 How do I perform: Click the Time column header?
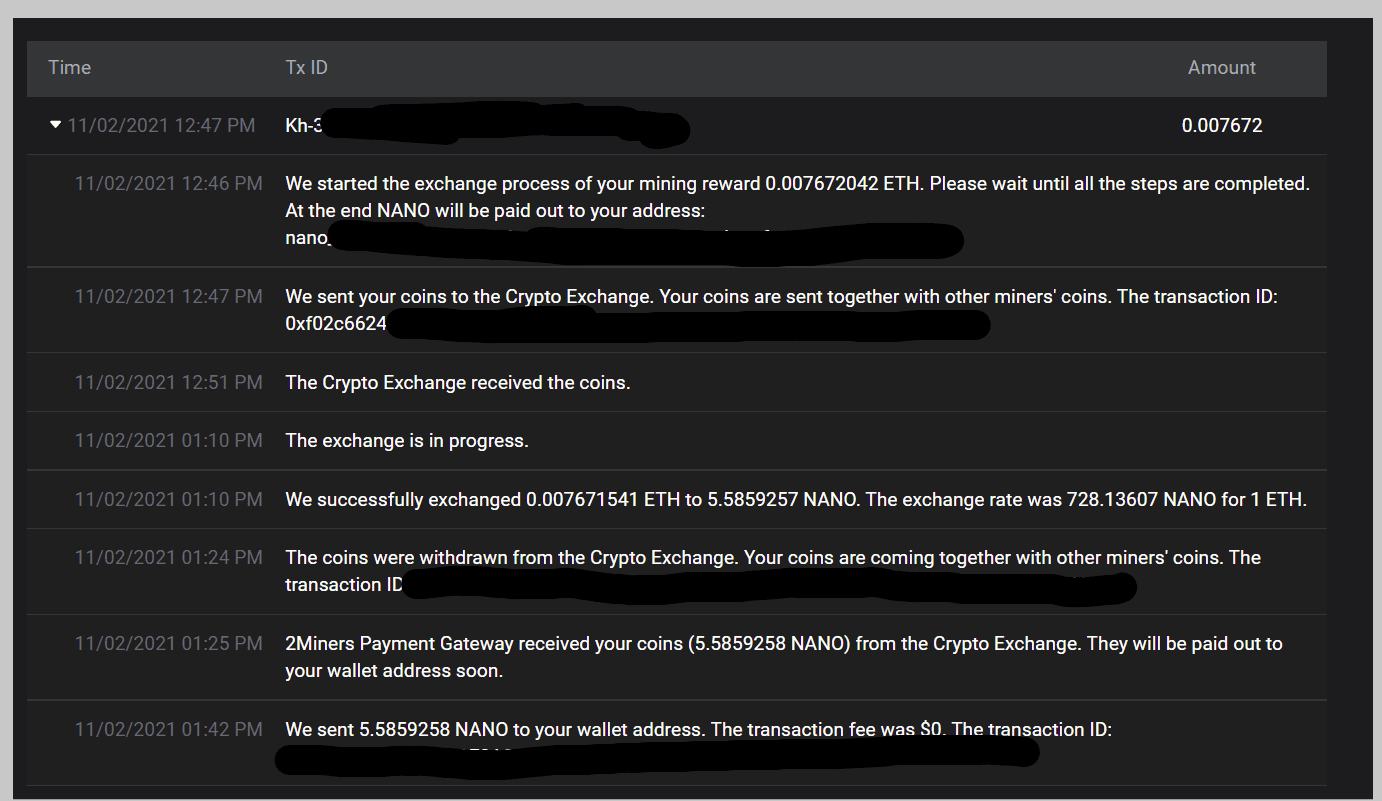tap(69, 68)
